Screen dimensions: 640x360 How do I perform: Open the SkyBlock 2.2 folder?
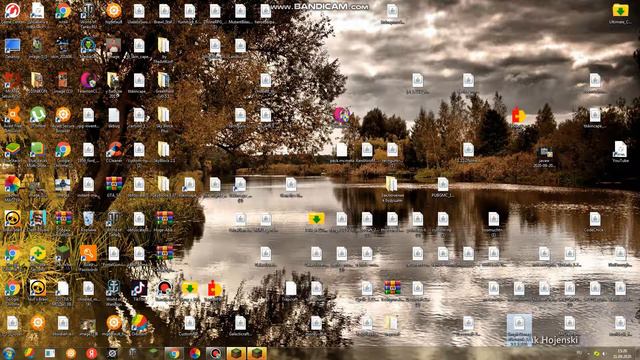point(164,149)
